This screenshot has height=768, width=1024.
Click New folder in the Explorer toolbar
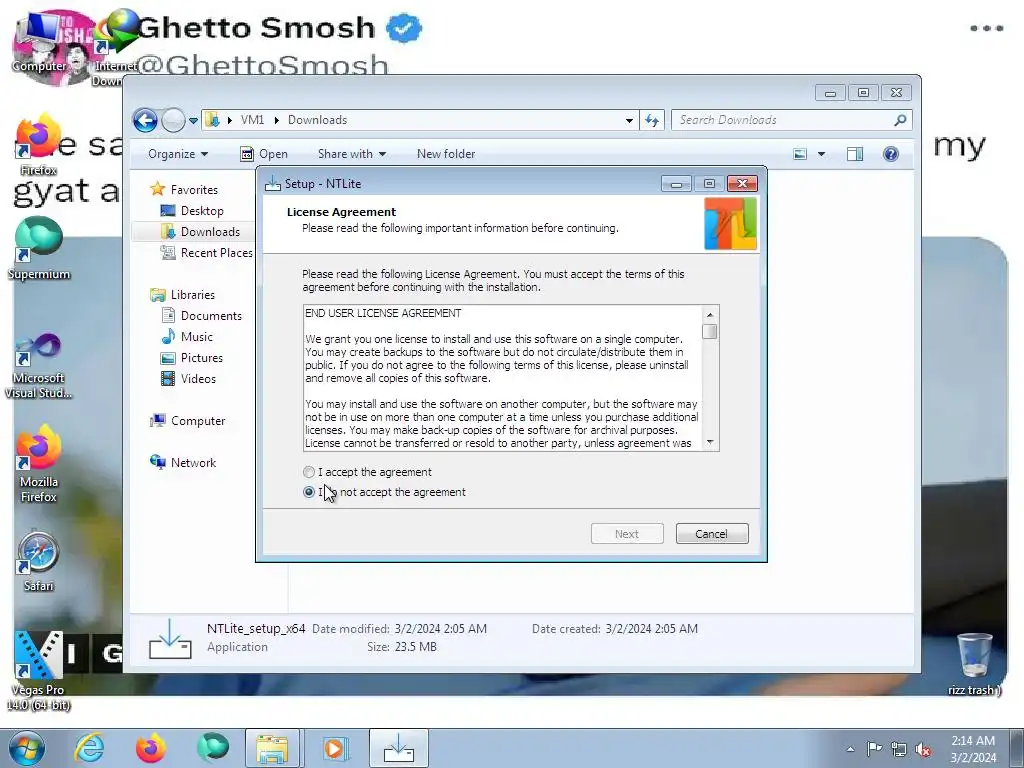click(446, 154)
